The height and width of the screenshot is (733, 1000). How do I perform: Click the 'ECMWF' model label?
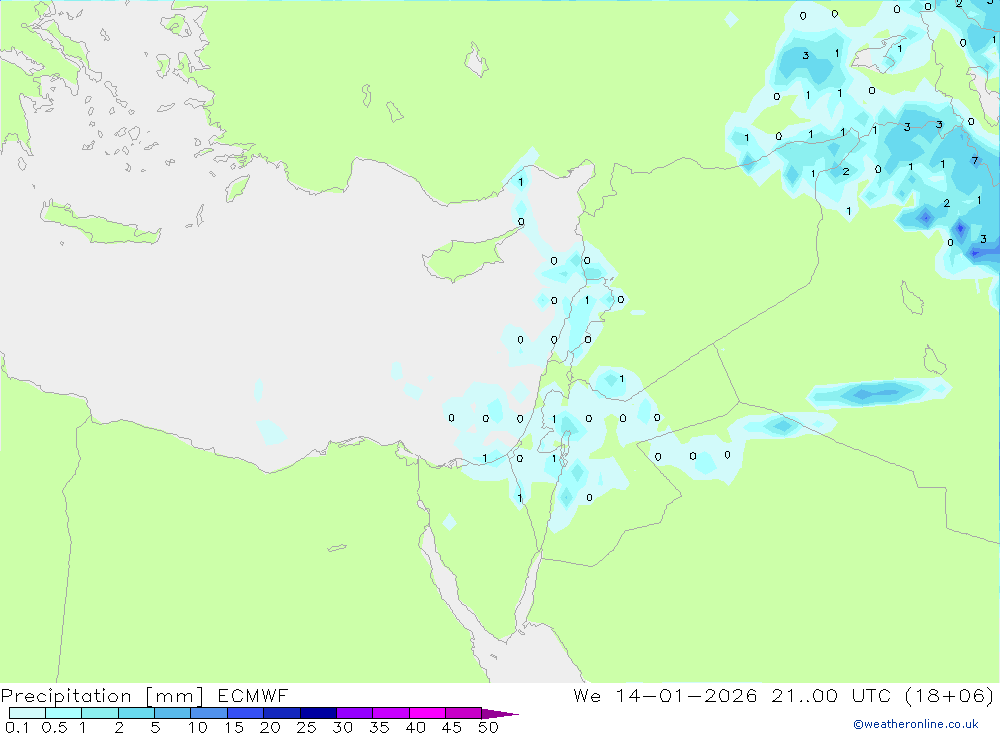click(253, 695)
